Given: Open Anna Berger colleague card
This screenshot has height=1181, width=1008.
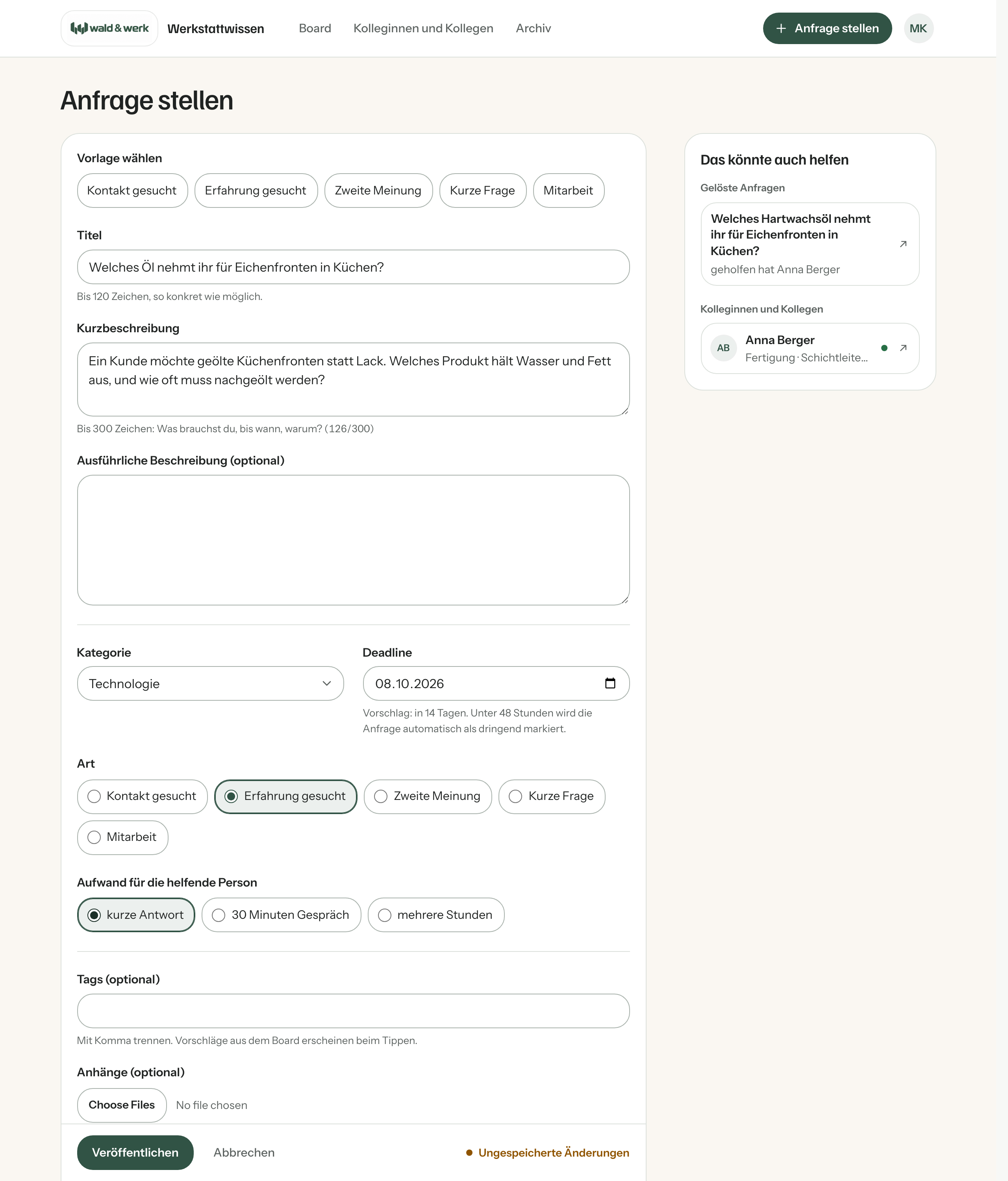Looking at the screenshot, I should 810,348.
